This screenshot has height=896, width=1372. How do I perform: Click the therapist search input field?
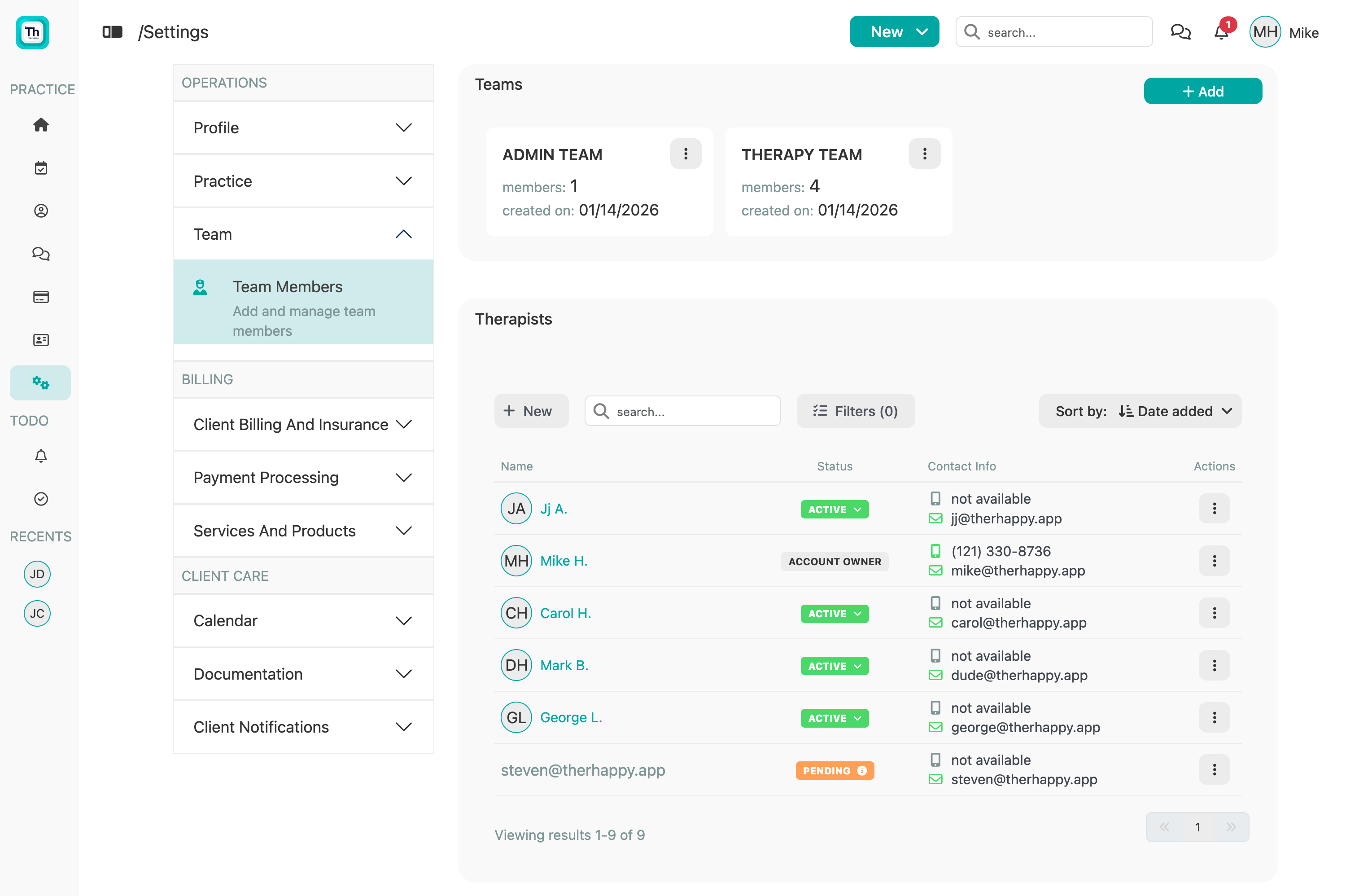click(682, 411)
